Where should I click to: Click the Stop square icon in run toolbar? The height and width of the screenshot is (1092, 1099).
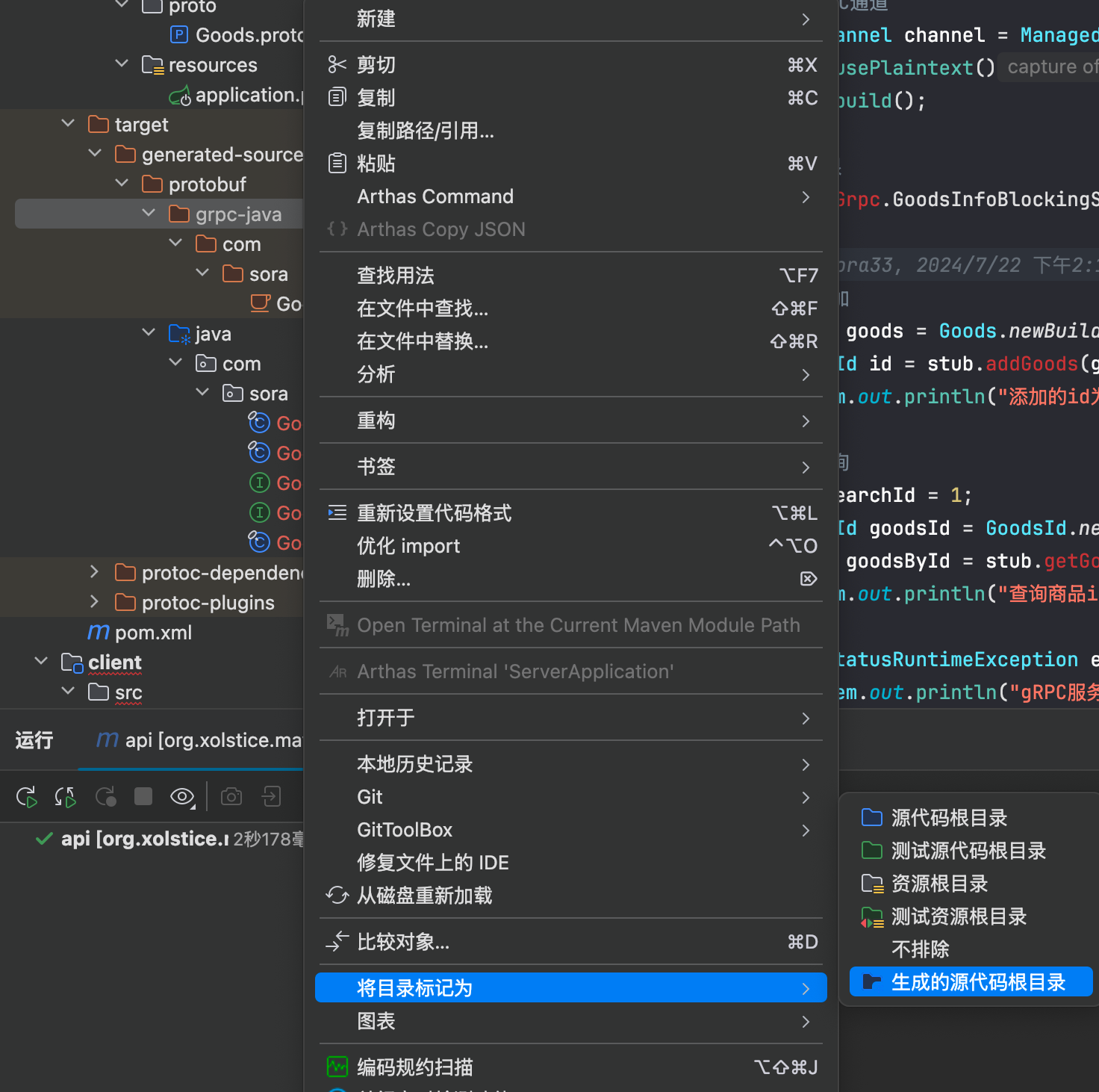[x=143, y=797]
